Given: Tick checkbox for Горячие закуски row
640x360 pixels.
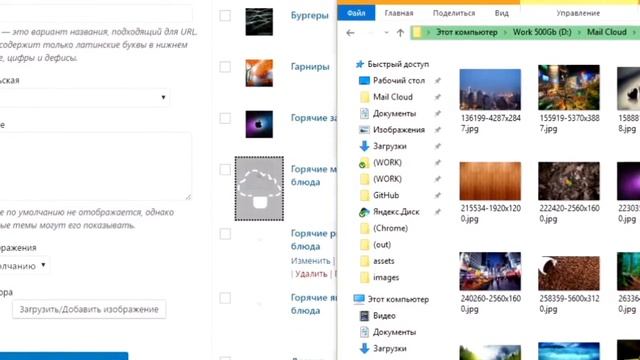Looking at the screenshot, I should pyautogui.click(x=225, y=118).
